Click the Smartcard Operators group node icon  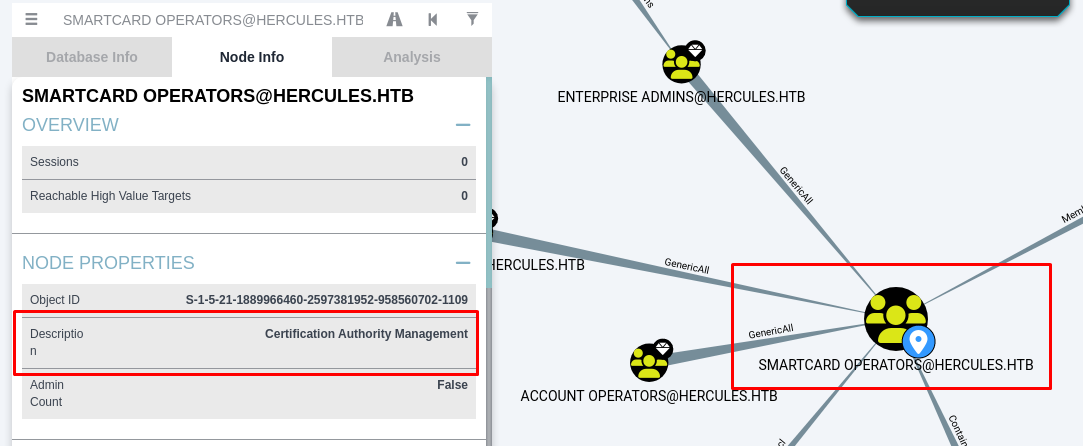[893, 317]
